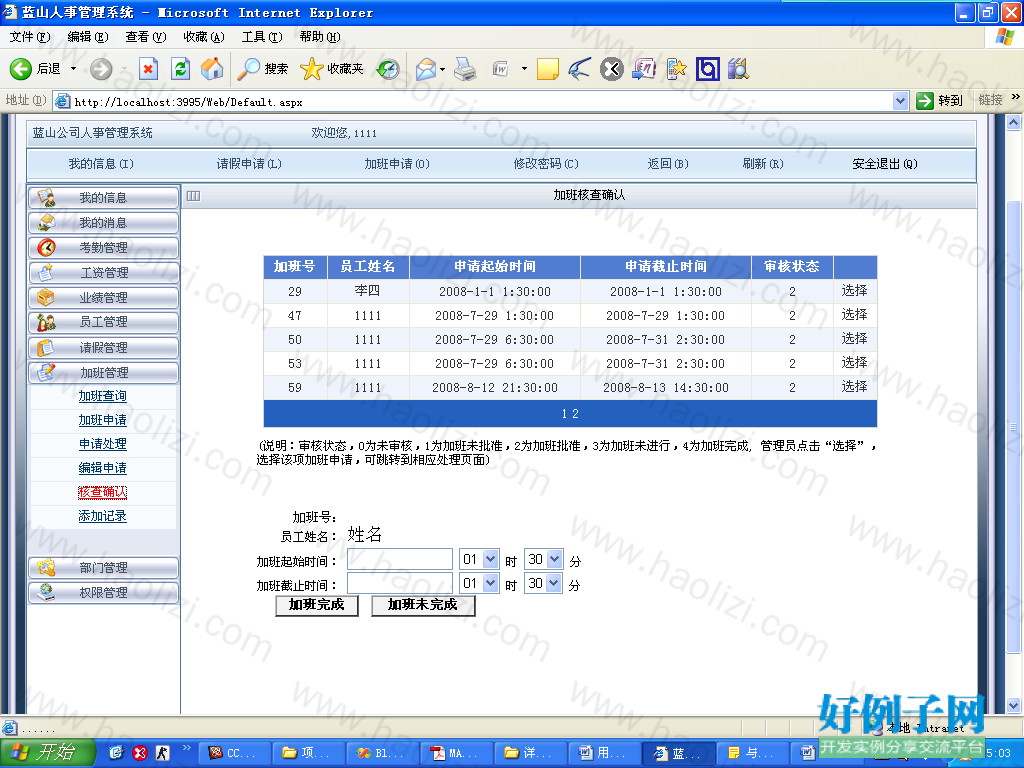
Task: Open the 编辑(E) menu
Action: 88,37
